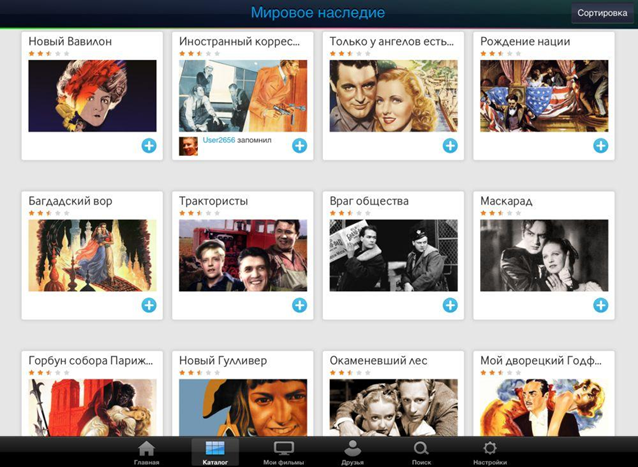Click the star rating under Багдадский вор
The height and width of the screenshot is (467, 638).
[x=49, y=213]
